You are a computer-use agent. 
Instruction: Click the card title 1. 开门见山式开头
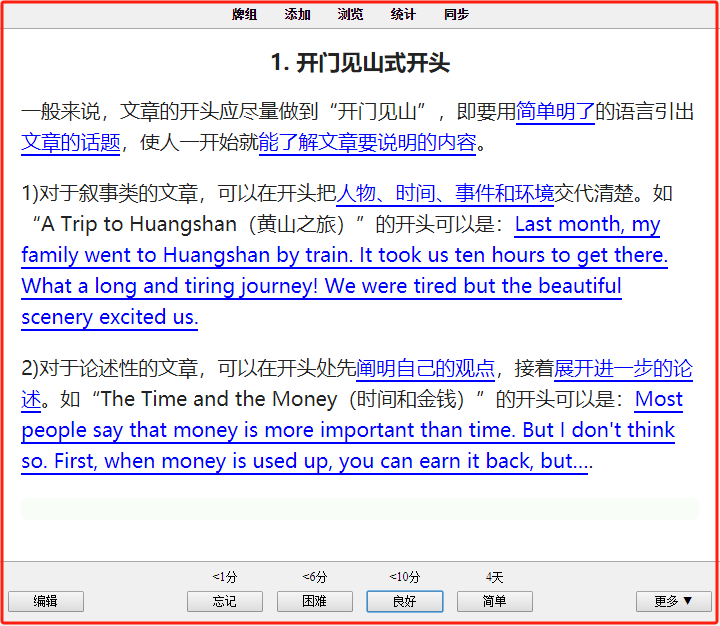pyautogui.click(x=360, y=62)
